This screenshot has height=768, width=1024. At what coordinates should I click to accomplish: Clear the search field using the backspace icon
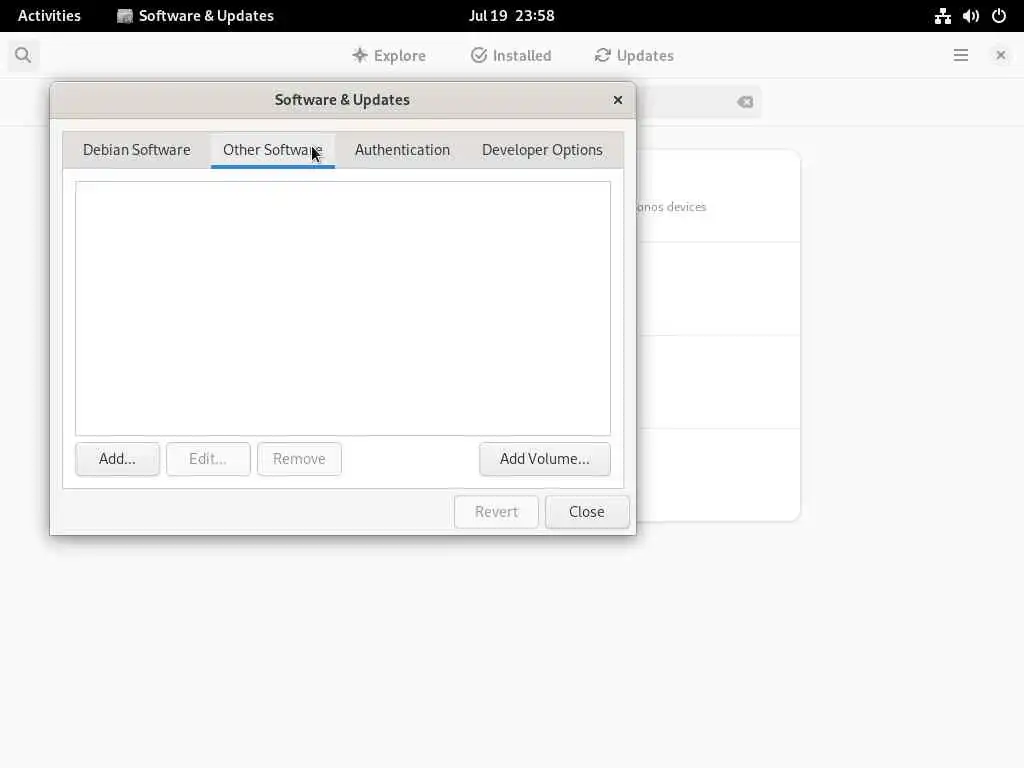pyautogui.click(x=744, y=102)
